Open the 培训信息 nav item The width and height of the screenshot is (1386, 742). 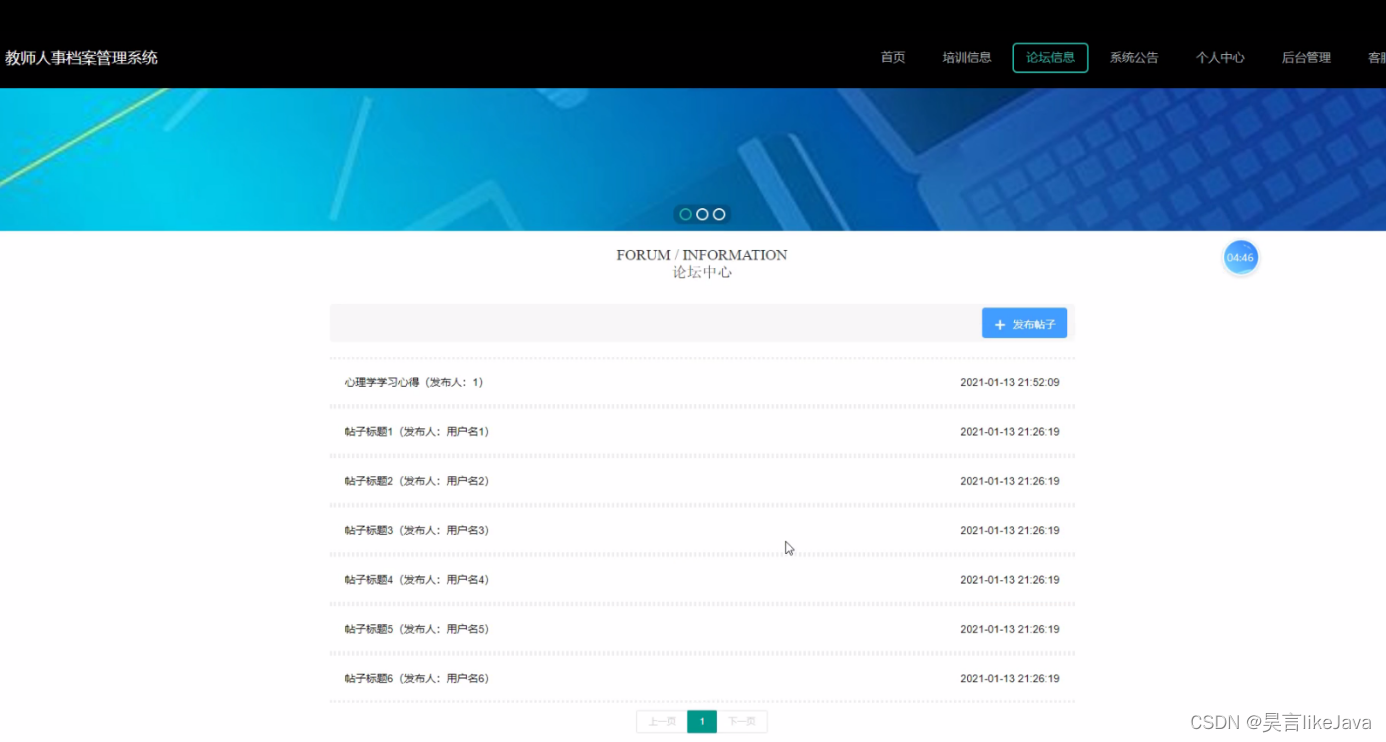(967, 58)
